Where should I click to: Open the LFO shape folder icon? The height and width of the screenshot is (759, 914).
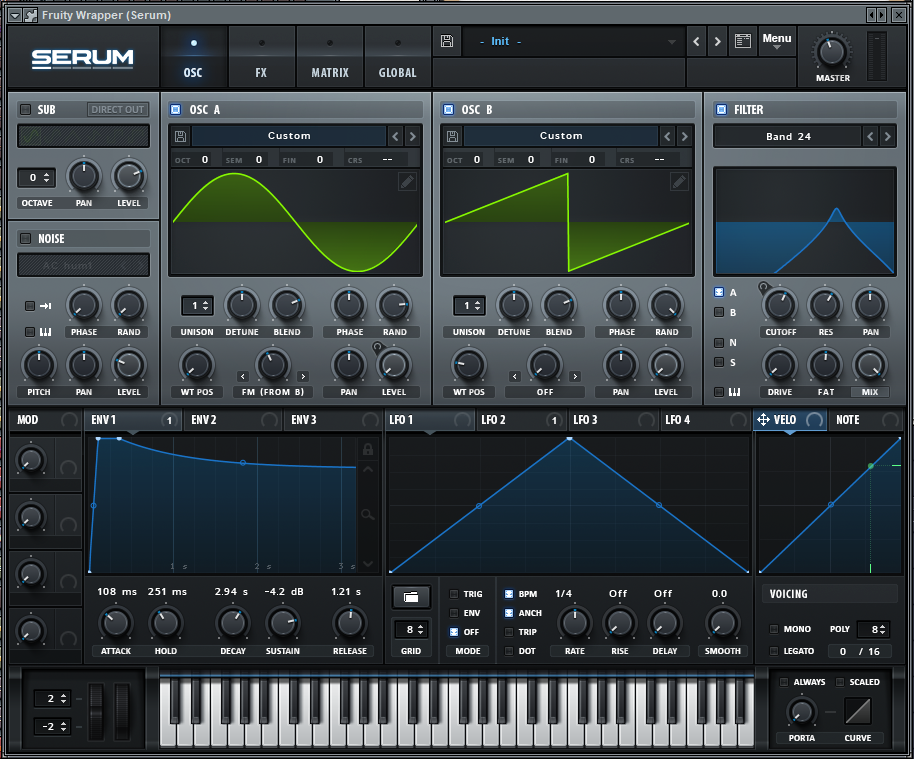[x=411, y=597]
